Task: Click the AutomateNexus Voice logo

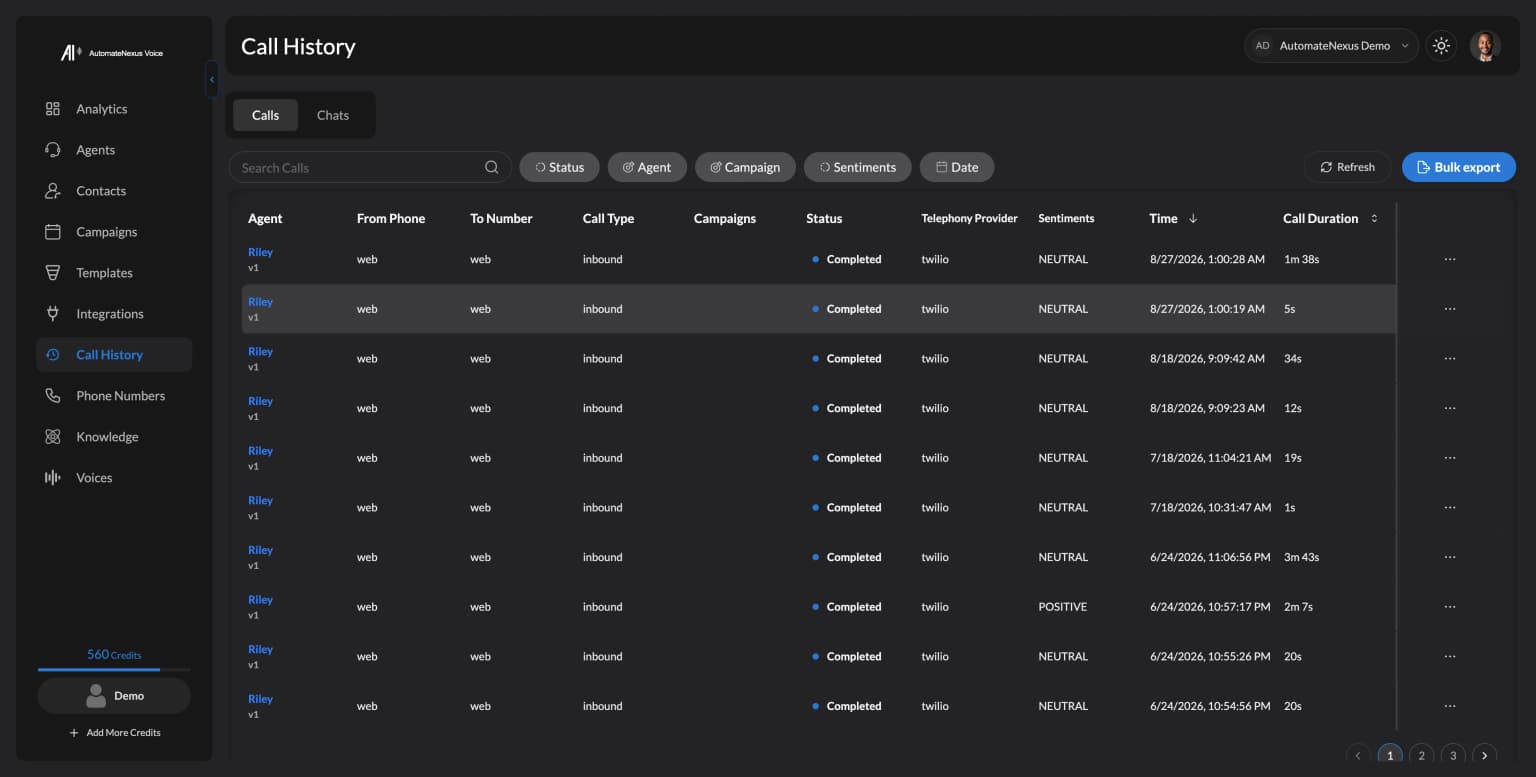Action: (x=112, y=53)
